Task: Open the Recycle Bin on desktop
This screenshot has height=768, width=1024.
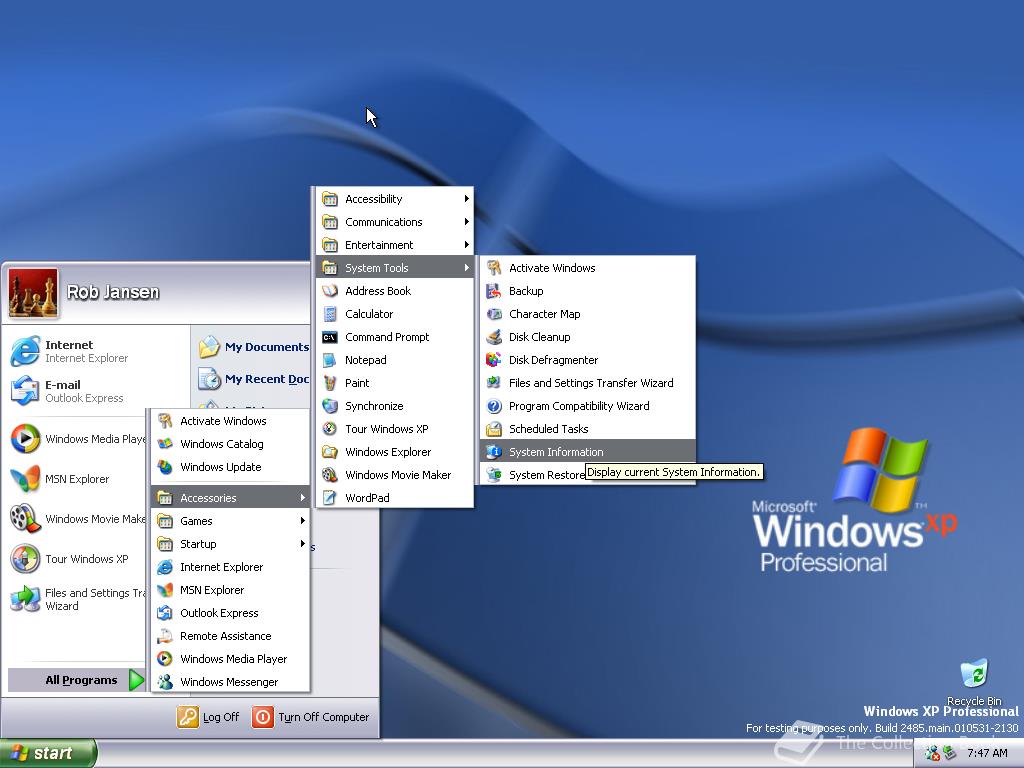Action: [x=974, y=682]
